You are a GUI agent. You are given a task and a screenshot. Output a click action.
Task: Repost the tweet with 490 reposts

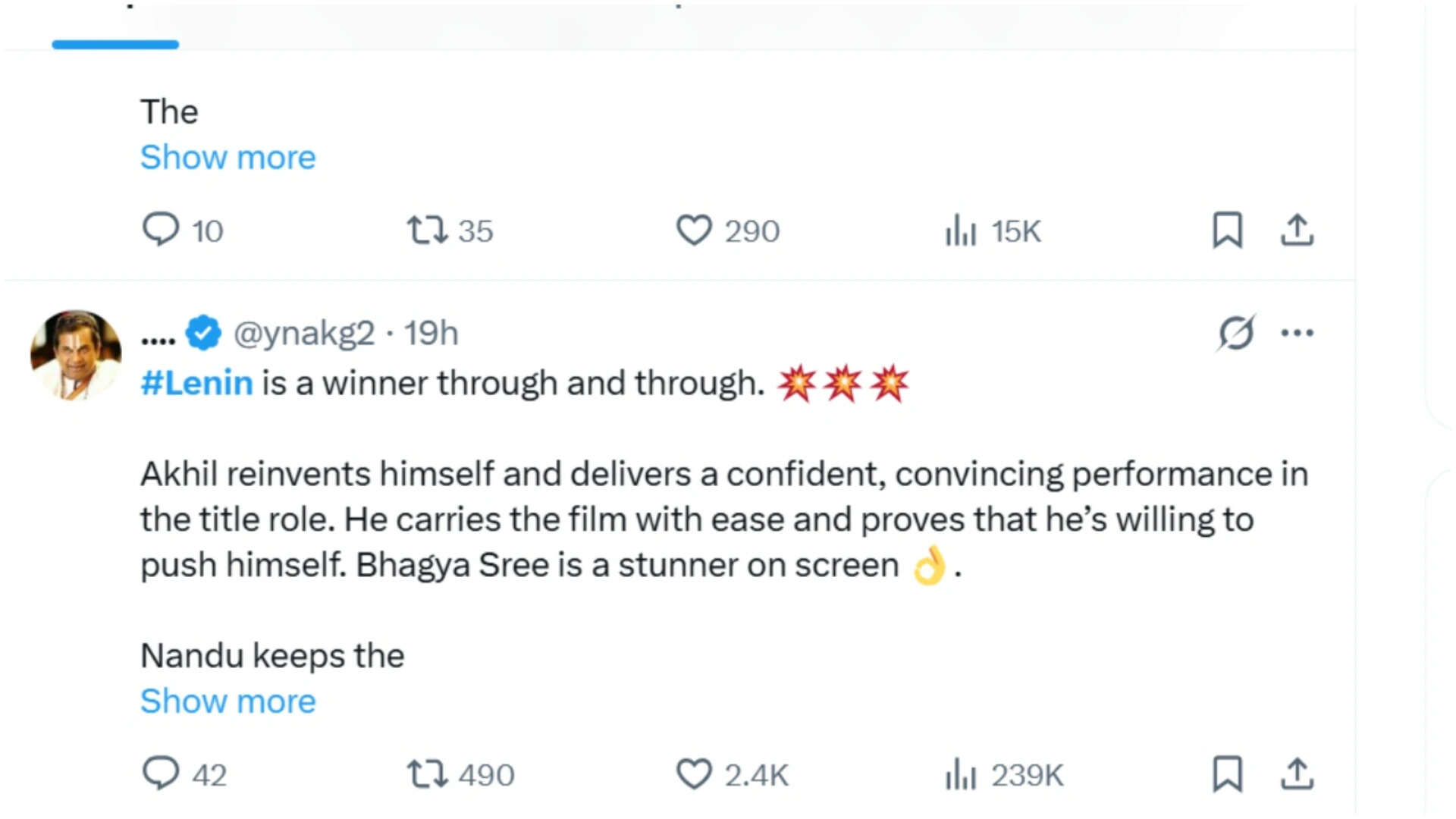click(460, 774)
